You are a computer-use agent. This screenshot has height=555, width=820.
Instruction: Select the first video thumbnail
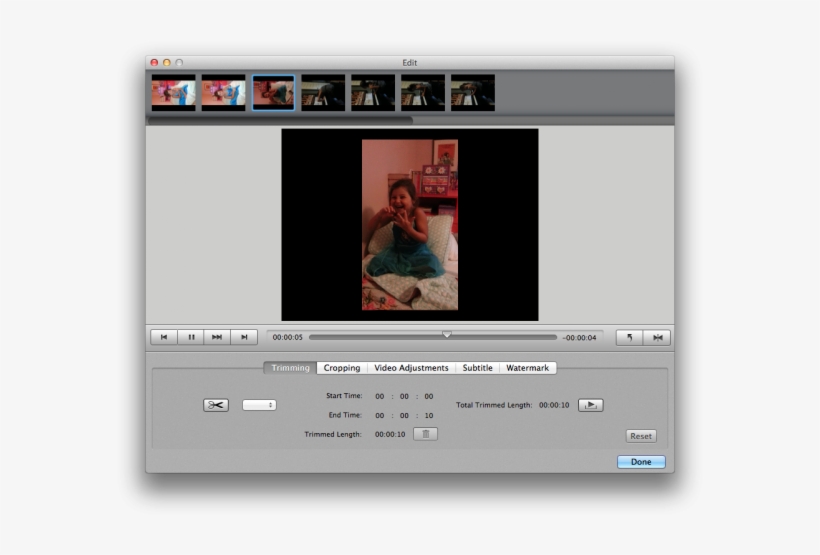[x=174, y=93]
